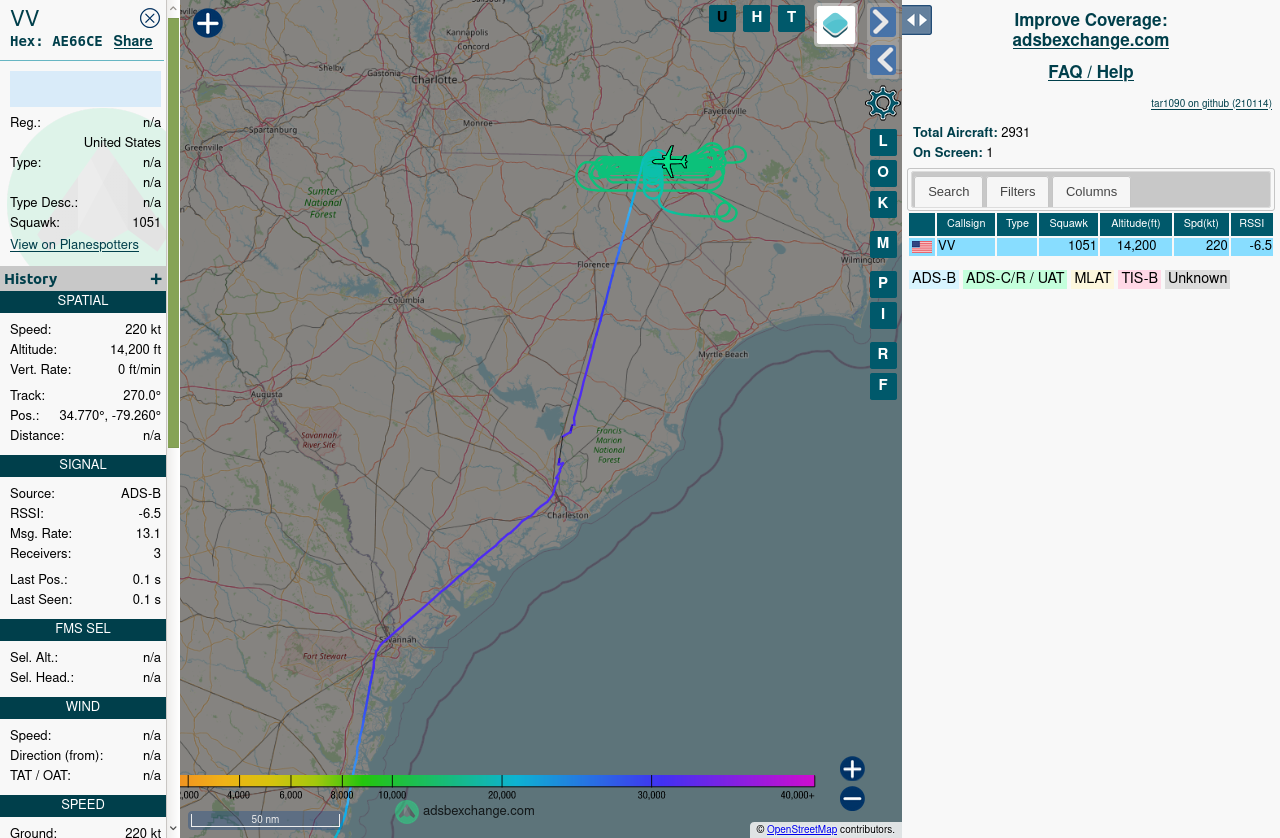This screenshot has height=838, width=1280.
Task: Click the TIS-B legend label
Action: tap(1139, 279)
